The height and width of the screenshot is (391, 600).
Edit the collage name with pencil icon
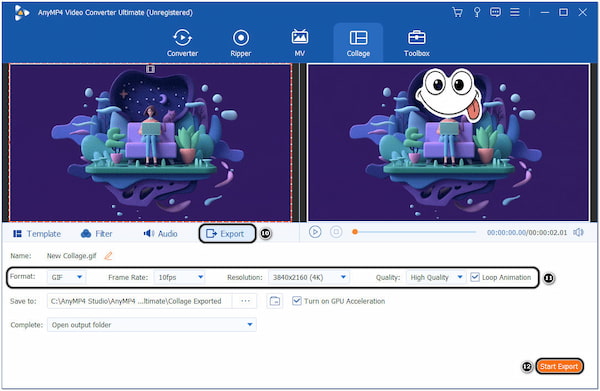point(109,256)
